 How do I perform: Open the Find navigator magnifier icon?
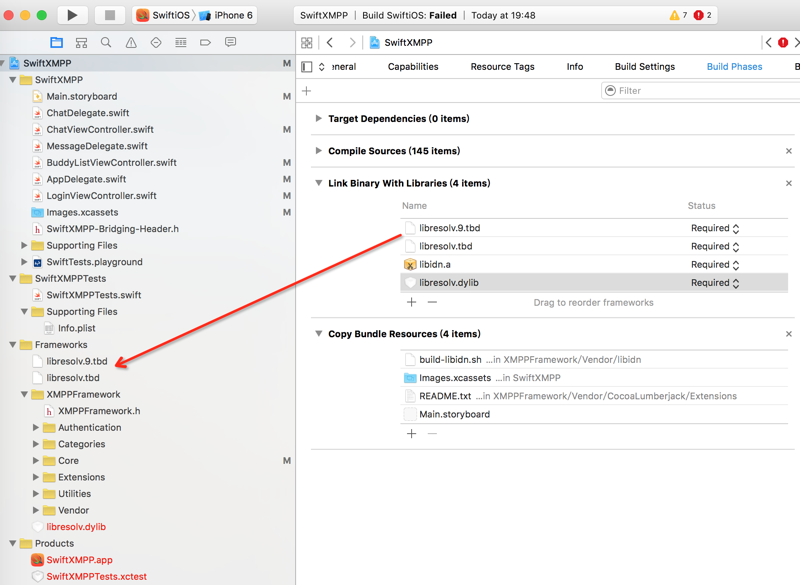[106, 42]
